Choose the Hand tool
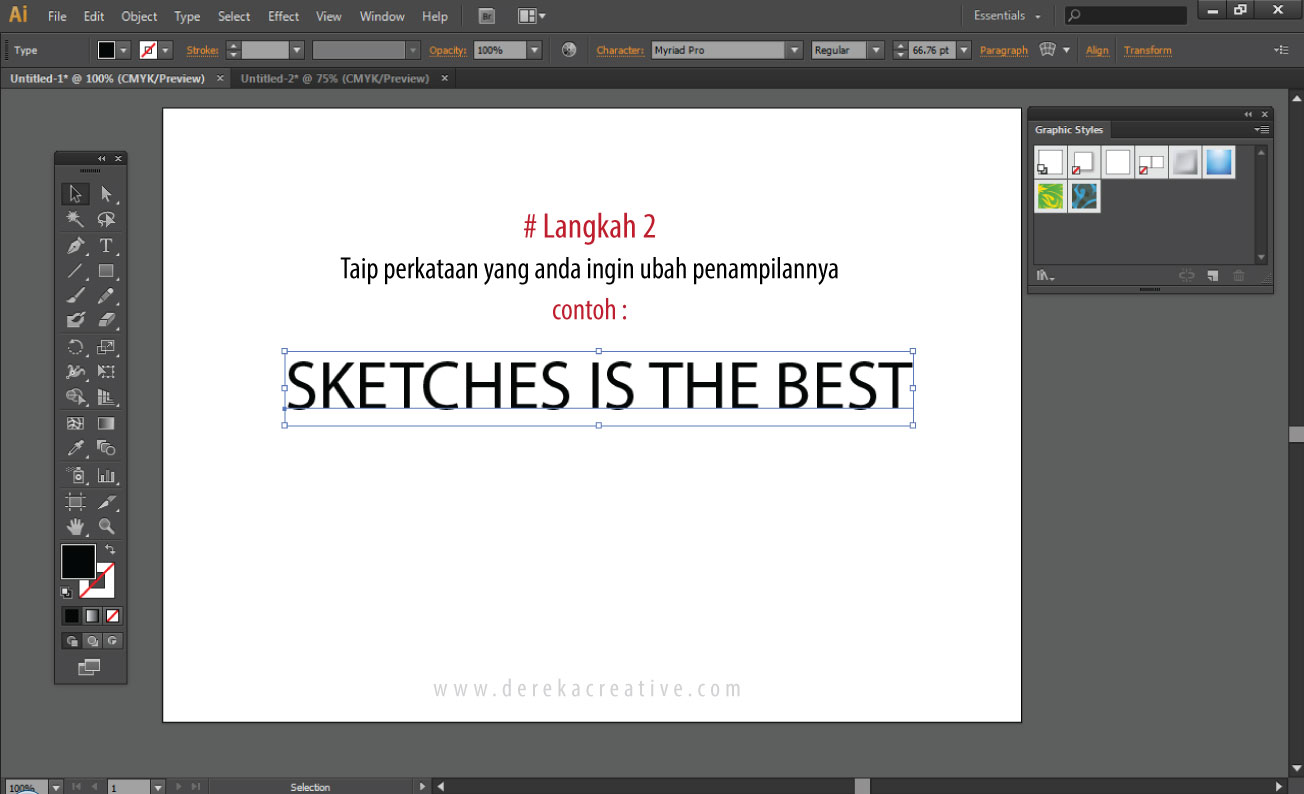1304x794 pixels. [75, 526]
